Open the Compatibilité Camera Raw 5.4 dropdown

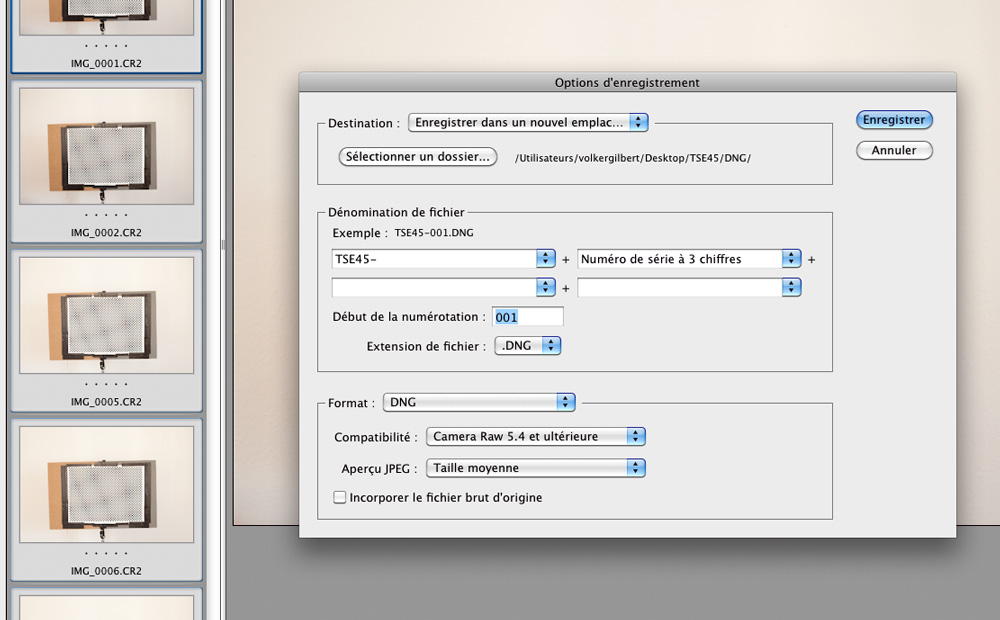[536, 437]
